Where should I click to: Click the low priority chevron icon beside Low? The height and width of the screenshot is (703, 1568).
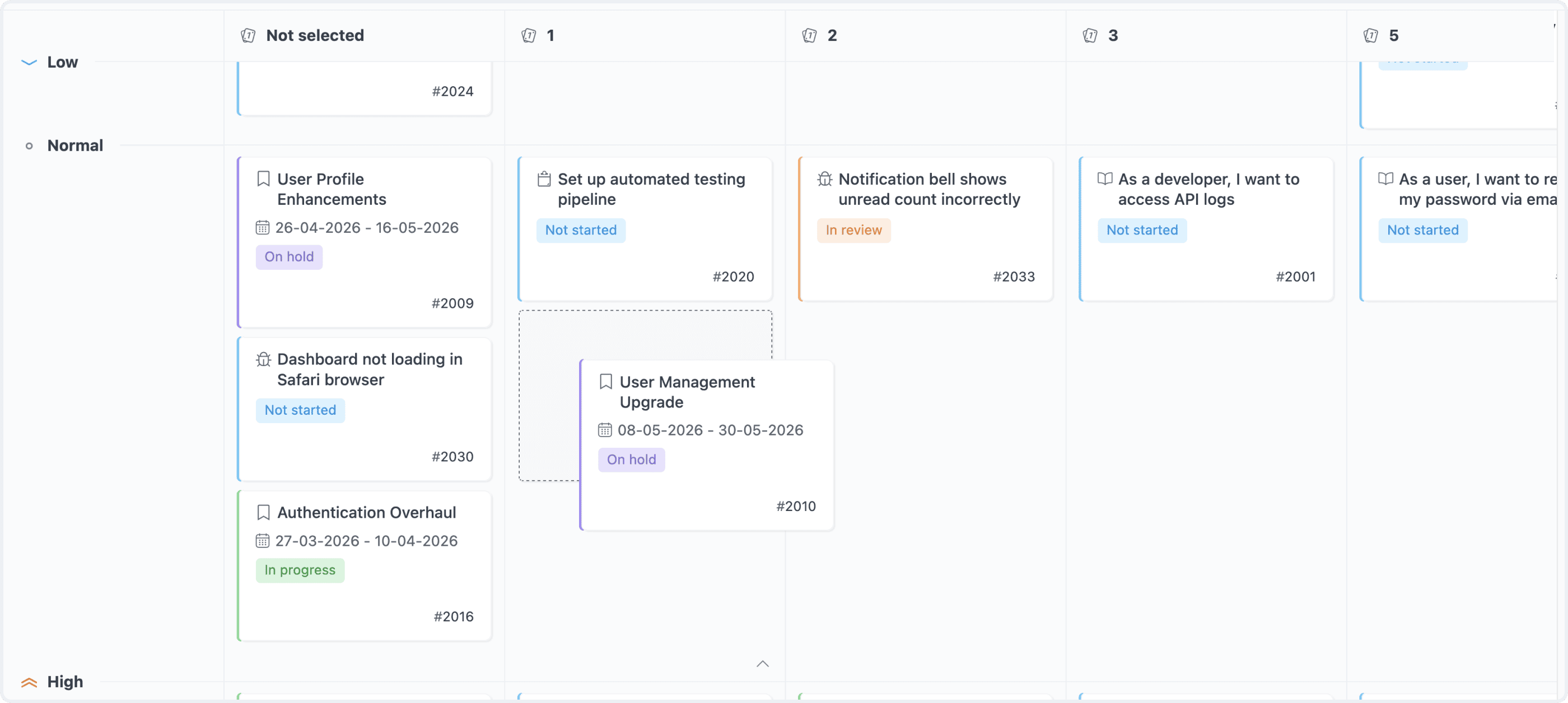(28, 62)
